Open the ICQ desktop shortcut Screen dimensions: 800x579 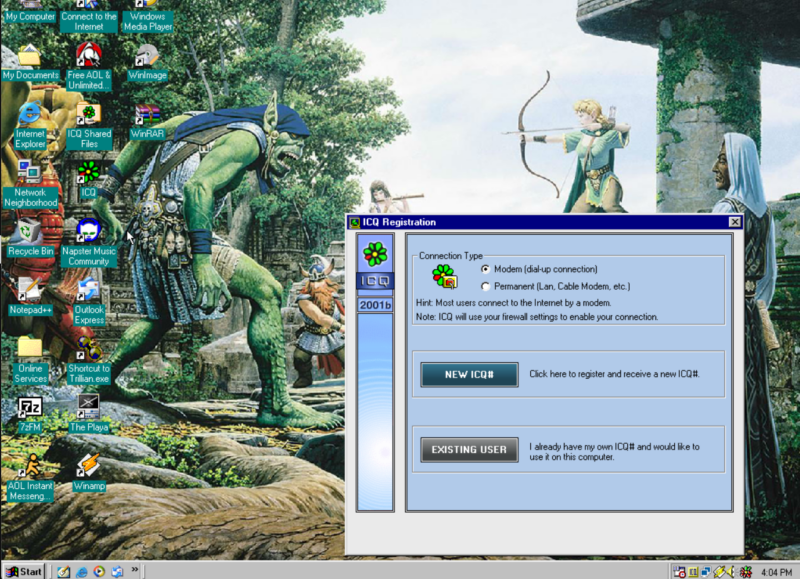89,173
